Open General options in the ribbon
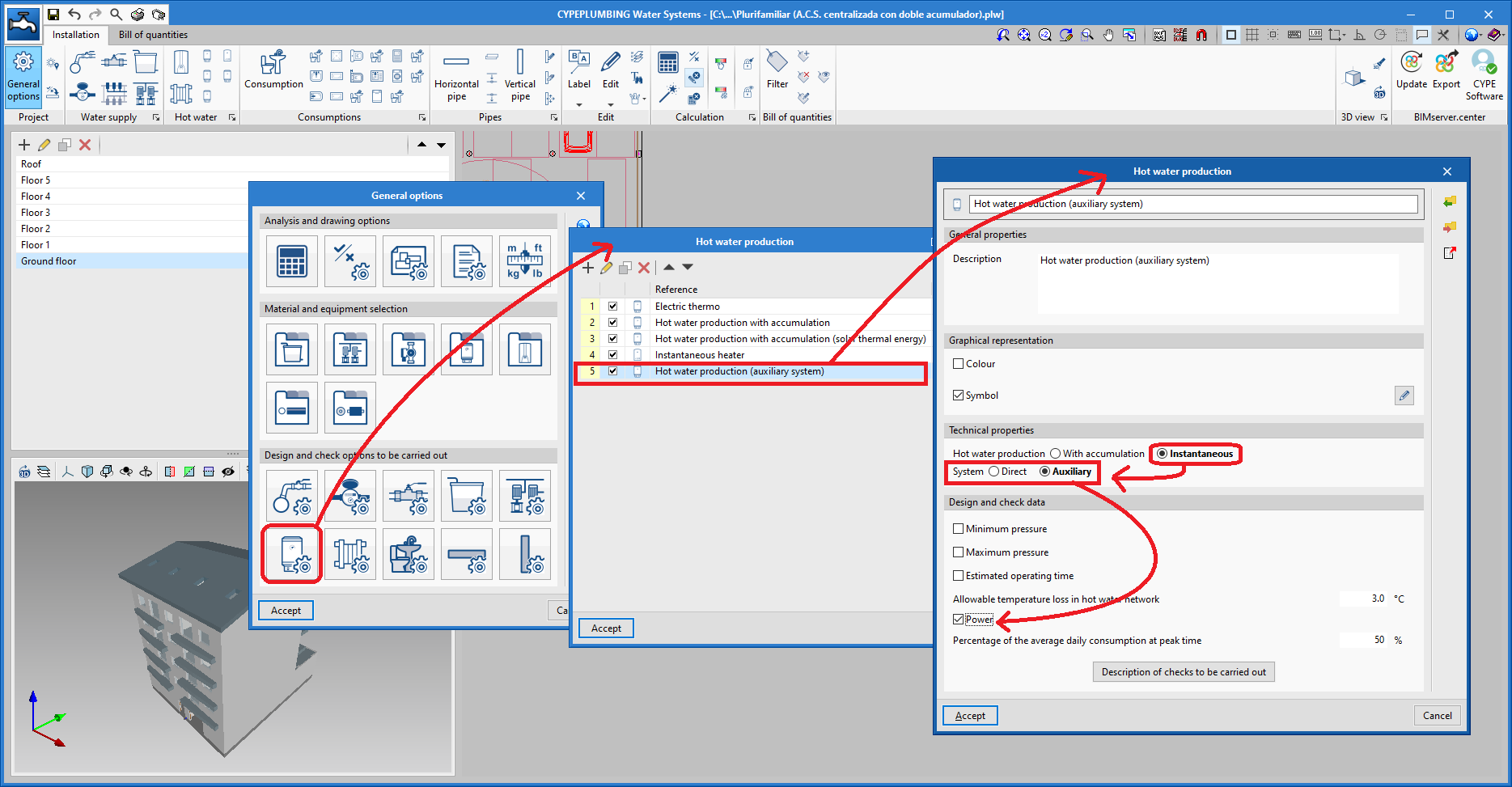 click(x=23, y=75)
